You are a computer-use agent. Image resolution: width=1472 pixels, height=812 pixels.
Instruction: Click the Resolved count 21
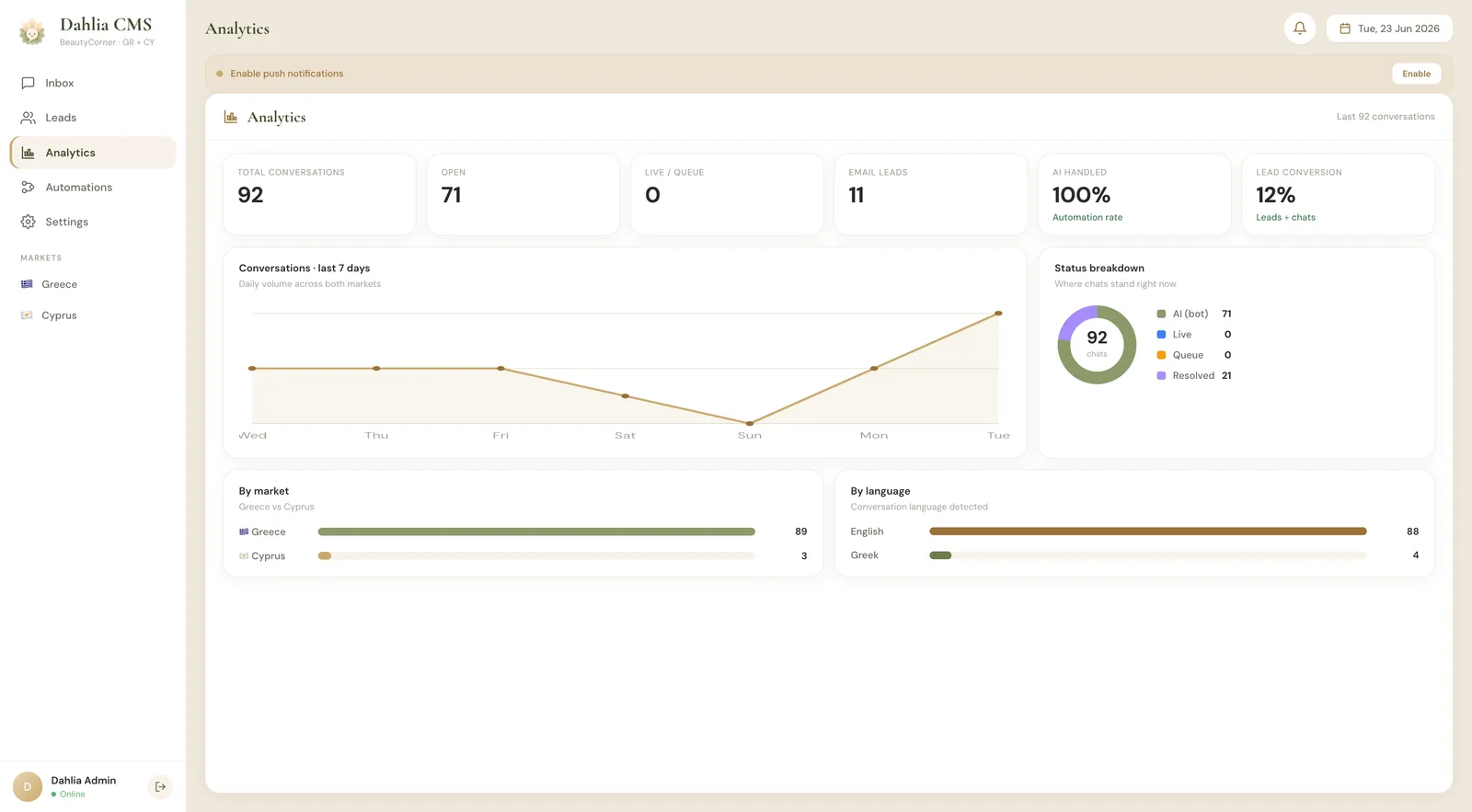pos(1226,375)
